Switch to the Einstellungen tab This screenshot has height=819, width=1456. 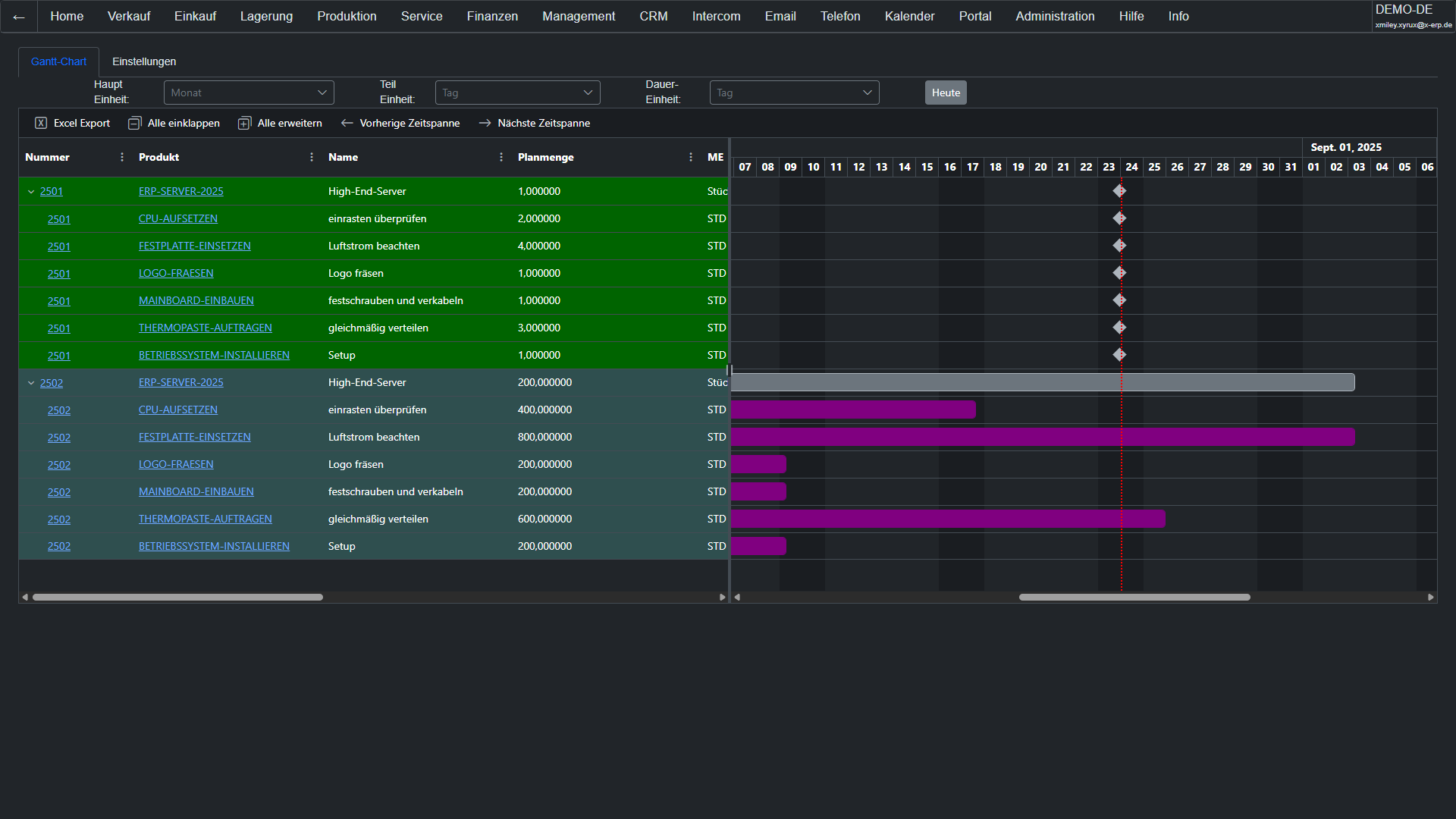tap(144, 61)
